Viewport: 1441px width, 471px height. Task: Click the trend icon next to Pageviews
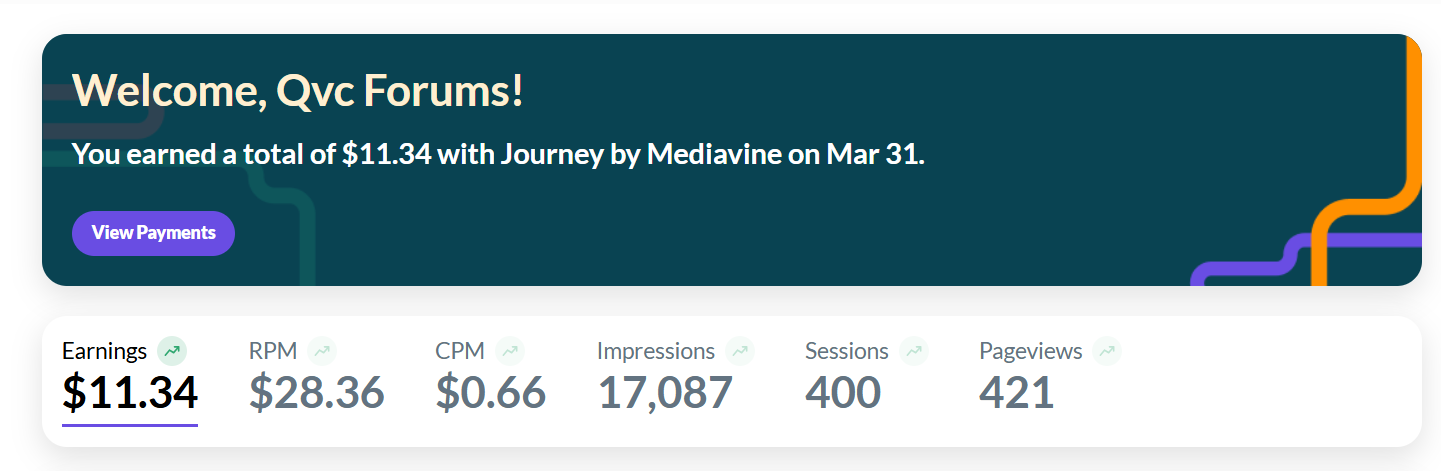coord(1107,351)
